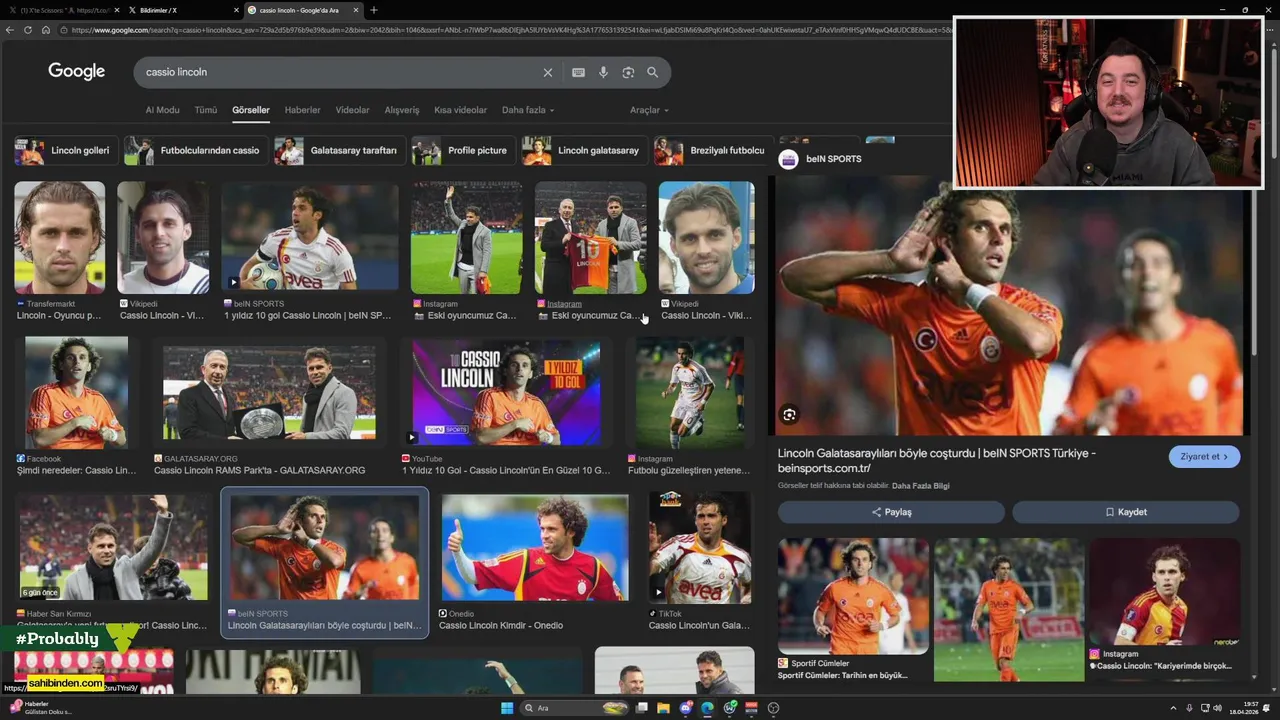Open the Windows Start menu
1280x720 pixels.
(x=507, y=708)
